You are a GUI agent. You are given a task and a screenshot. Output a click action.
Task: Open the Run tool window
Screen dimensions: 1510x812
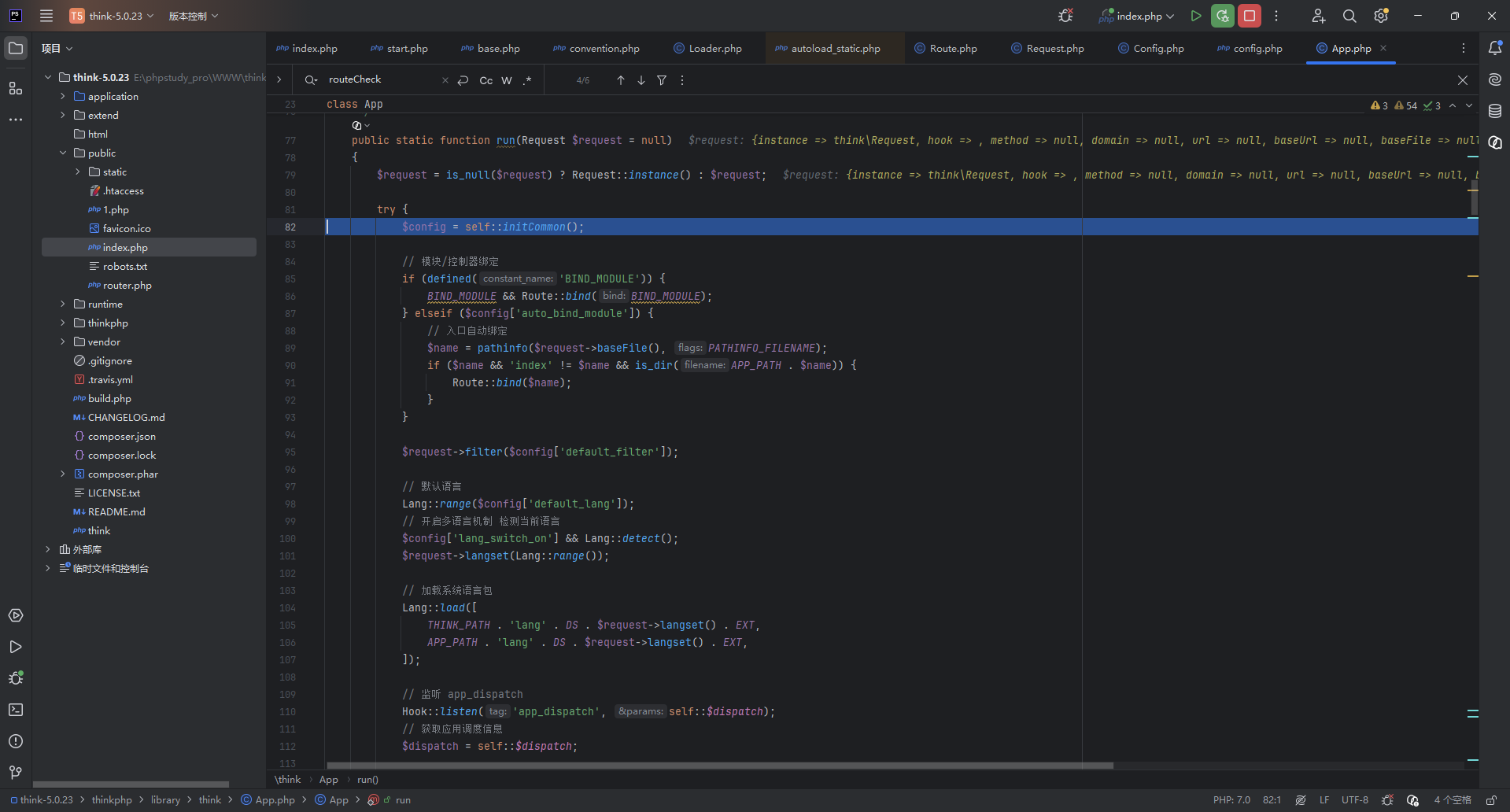16,647
